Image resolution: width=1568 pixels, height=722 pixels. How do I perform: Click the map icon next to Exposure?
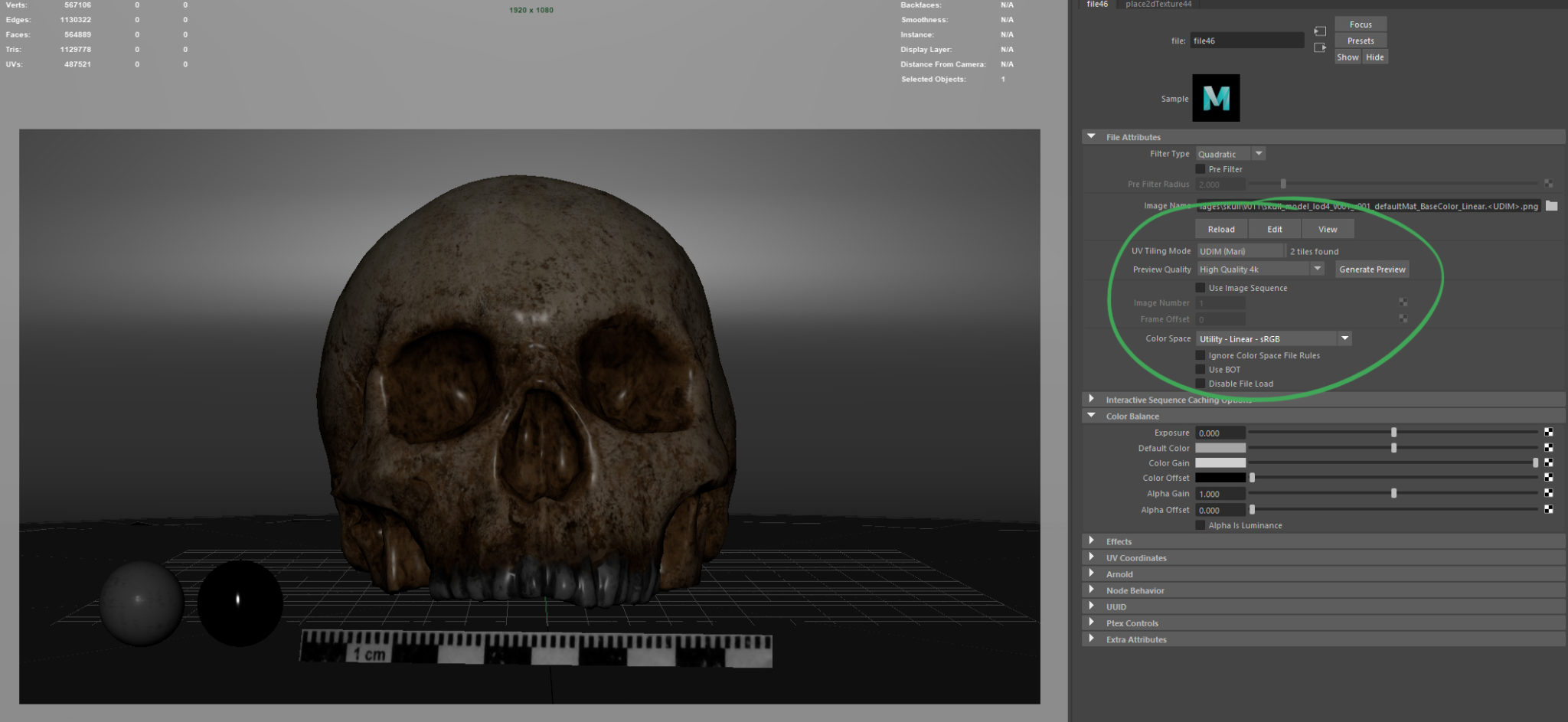coord(1550,432)
